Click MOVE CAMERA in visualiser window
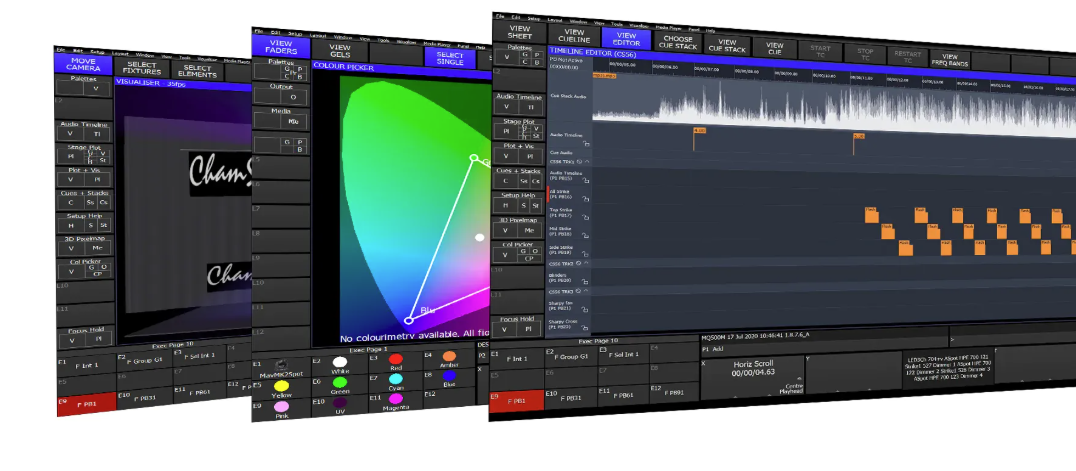The width and height of the screenshot is (1076, 471). point(84,65)
